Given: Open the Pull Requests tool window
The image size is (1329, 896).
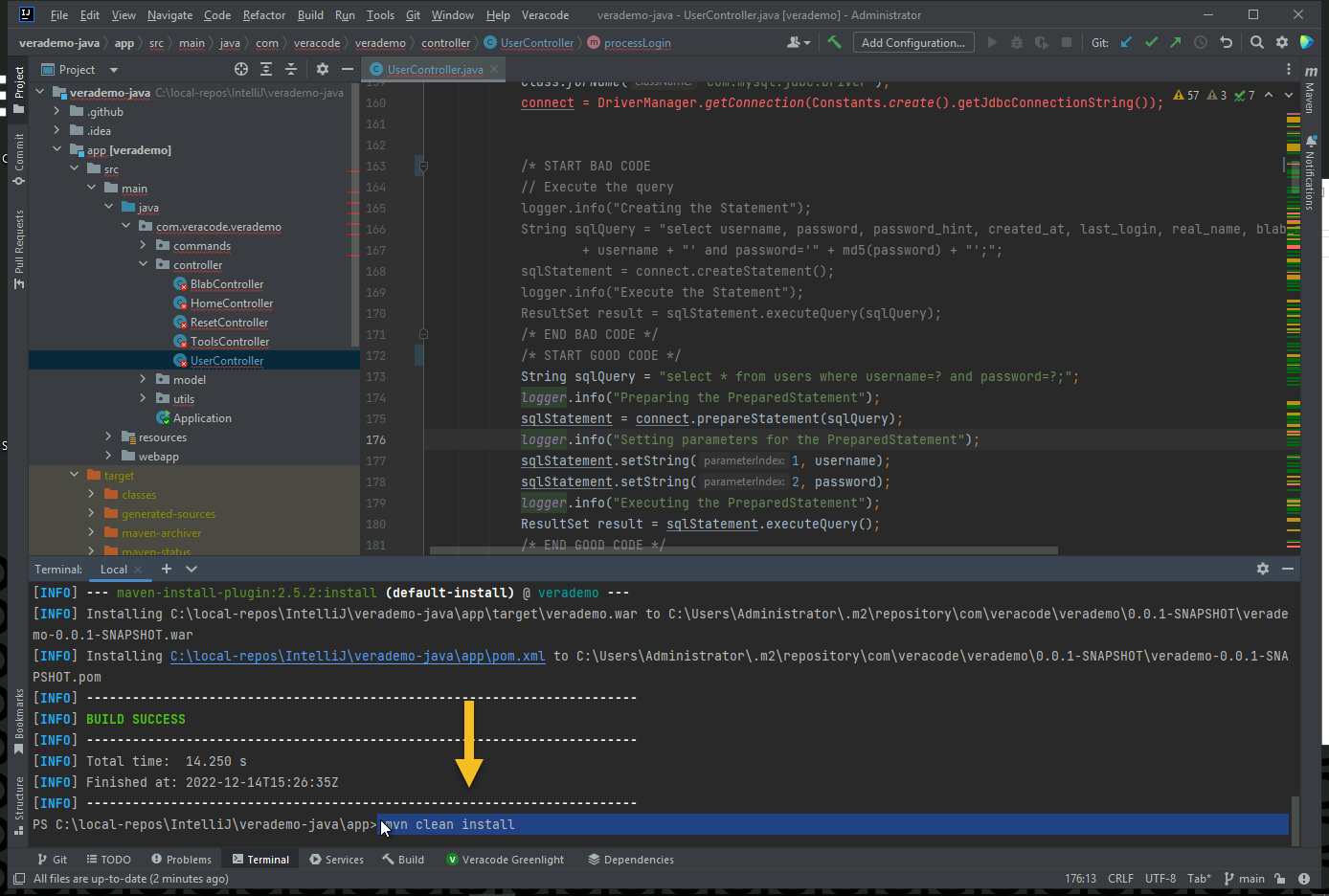Looking at the screenshot, I should pos(19,249).
